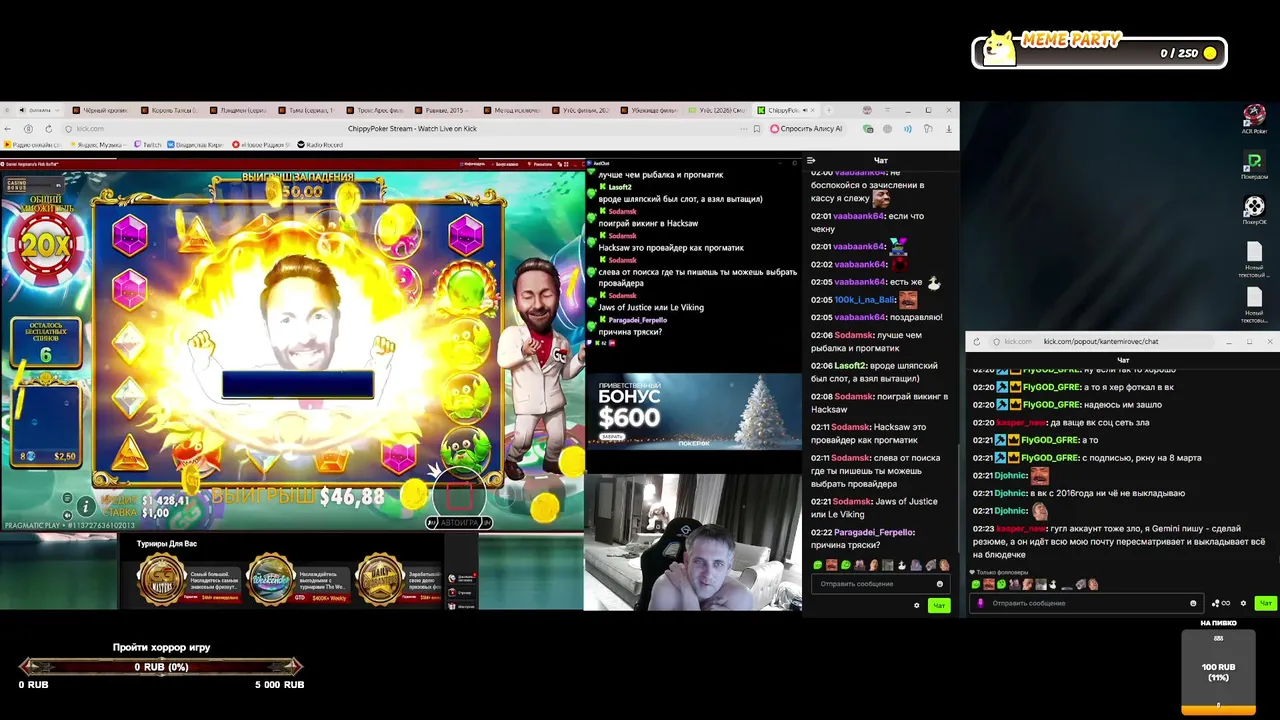Image resolution: width=1280 pixels, height=720 pixels.
Task: Open the GG Masters tournament badge
Action: click(161, 579)
